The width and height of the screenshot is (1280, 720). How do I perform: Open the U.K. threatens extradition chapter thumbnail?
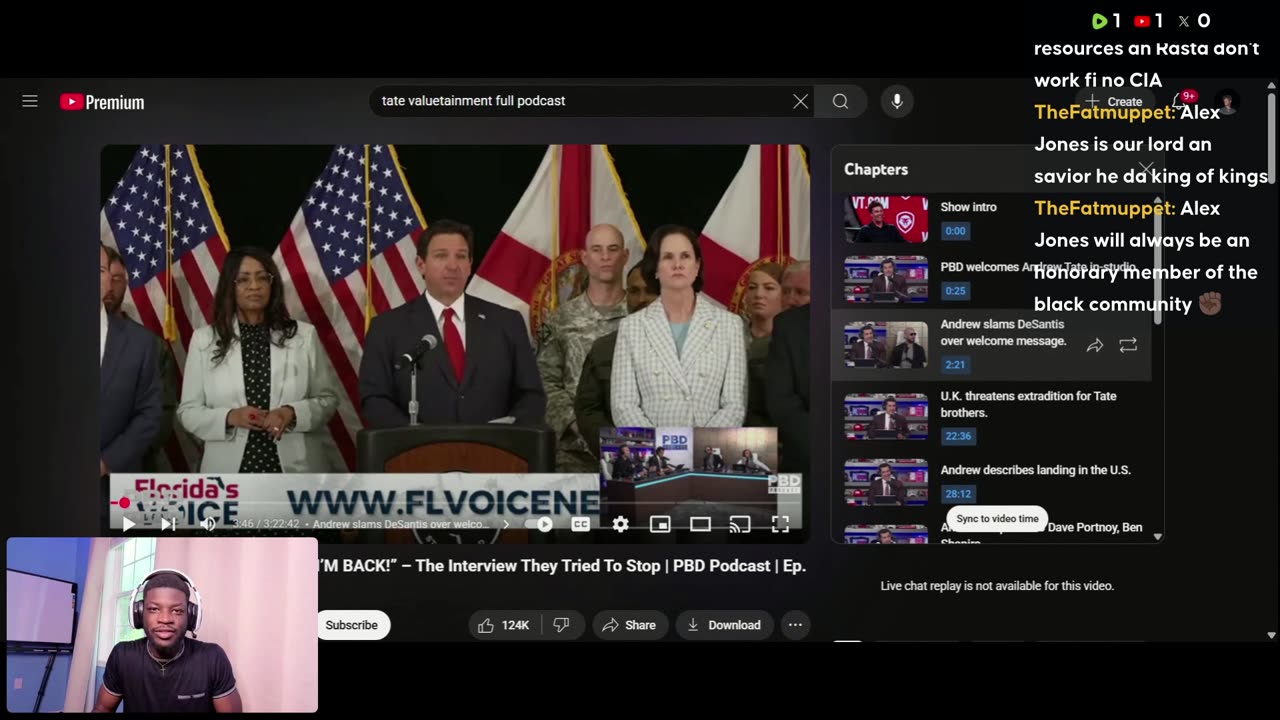click(x=885, y=416)
